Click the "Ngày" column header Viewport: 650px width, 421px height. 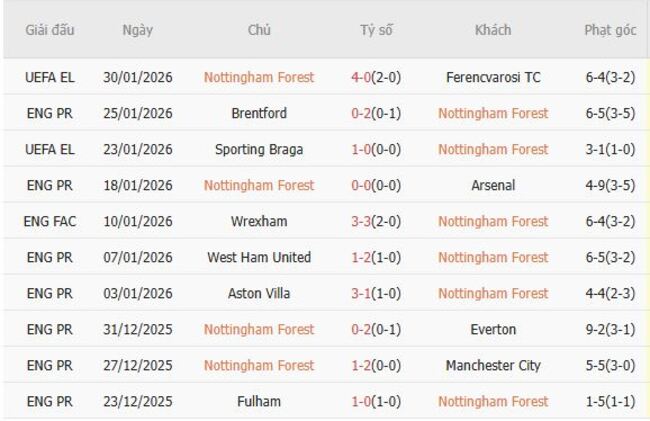[137, 30]
